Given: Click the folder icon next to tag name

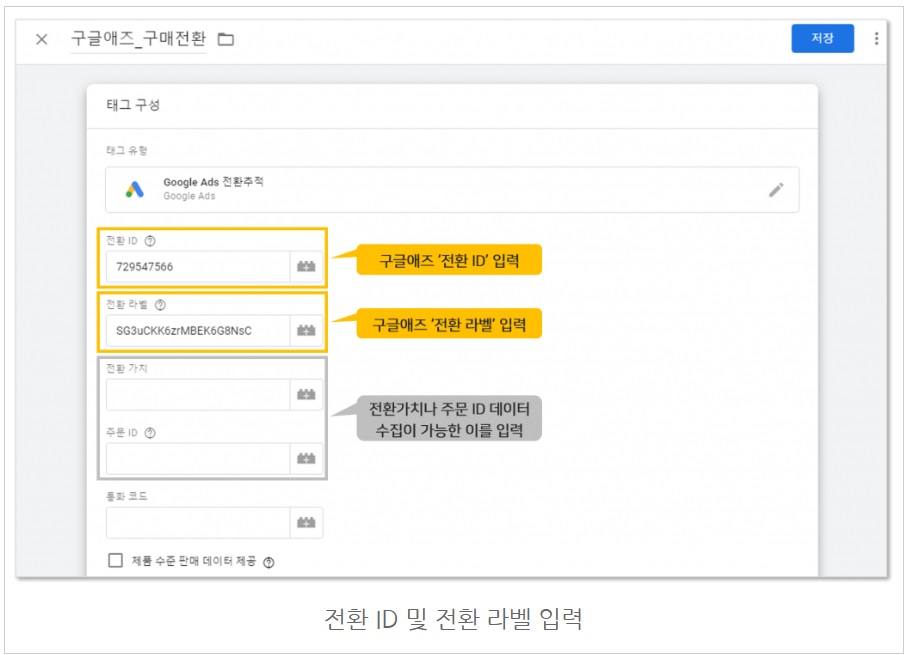Looking at the screenshot, I should point(226,39).
